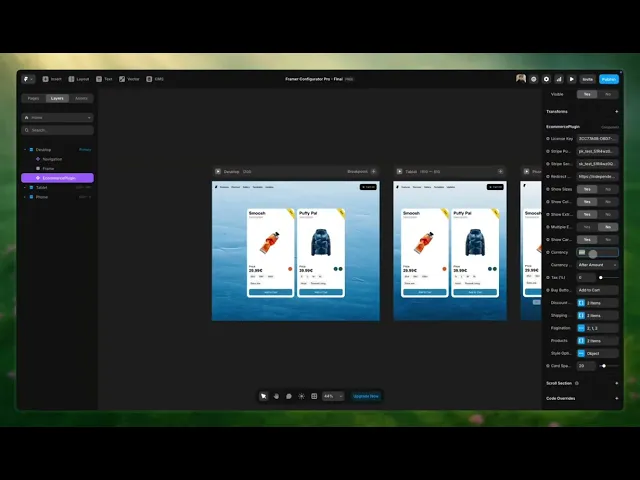Set Visible to No

[x=608, y=94]
